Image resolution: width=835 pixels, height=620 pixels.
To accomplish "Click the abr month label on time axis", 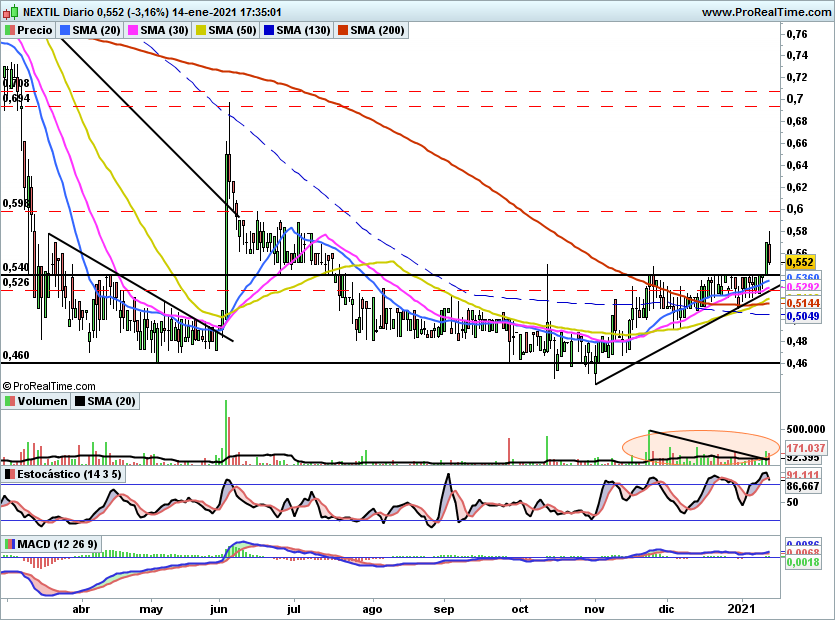I will [x=81, y=609].
